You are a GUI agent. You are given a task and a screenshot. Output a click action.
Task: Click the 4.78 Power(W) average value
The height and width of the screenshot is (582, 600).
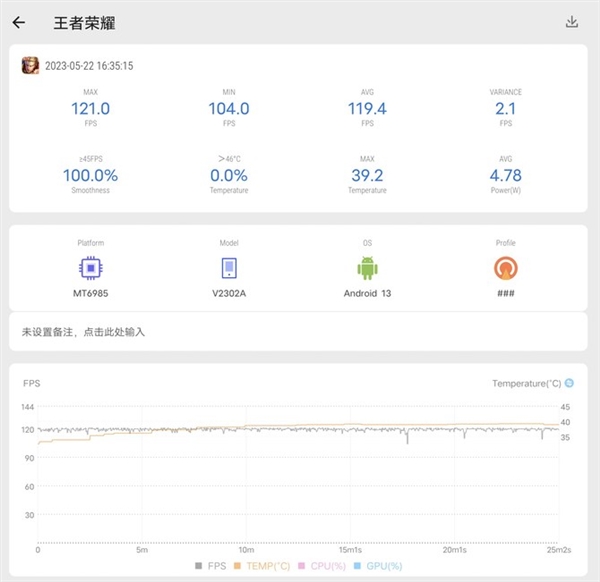point(506,175)
